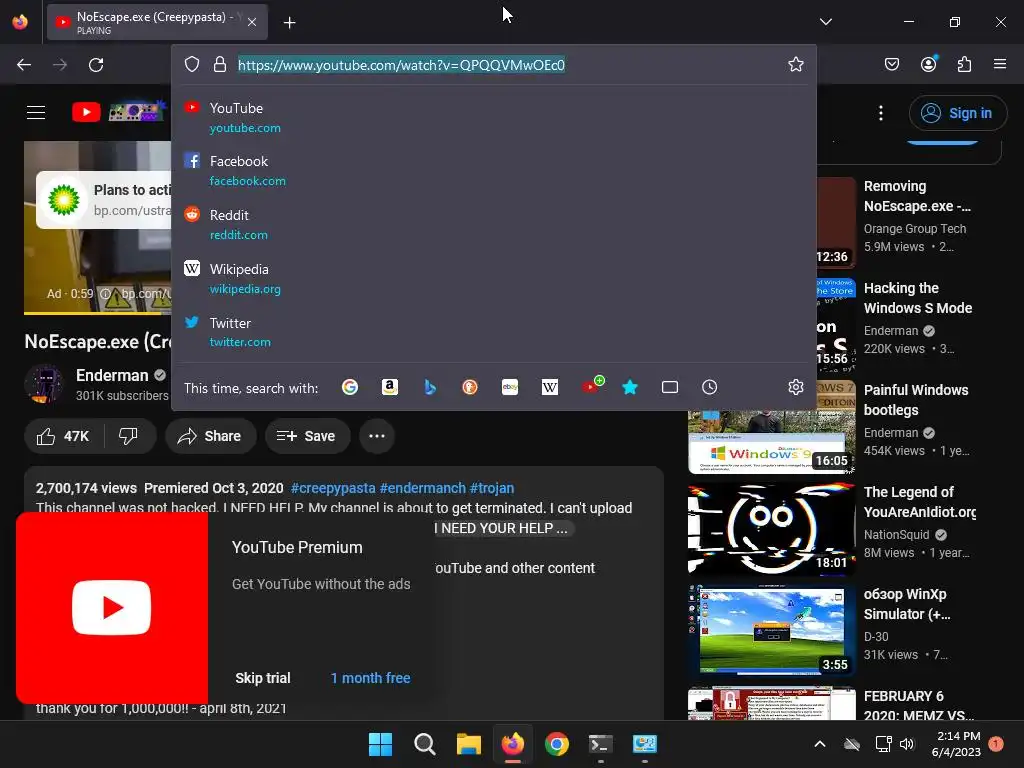Open terminal app from taskbar

point(600,744)
